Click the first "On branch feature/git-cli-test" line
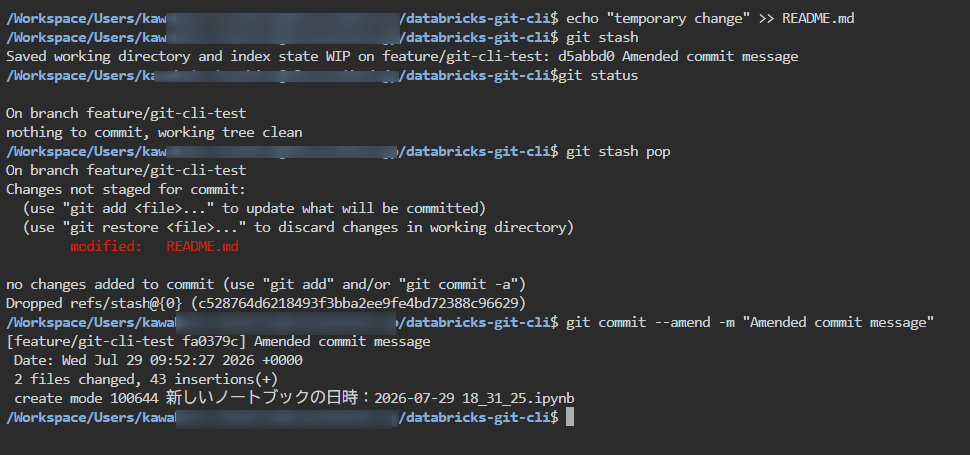Screen dimensions: 970x455 [126, 113]
